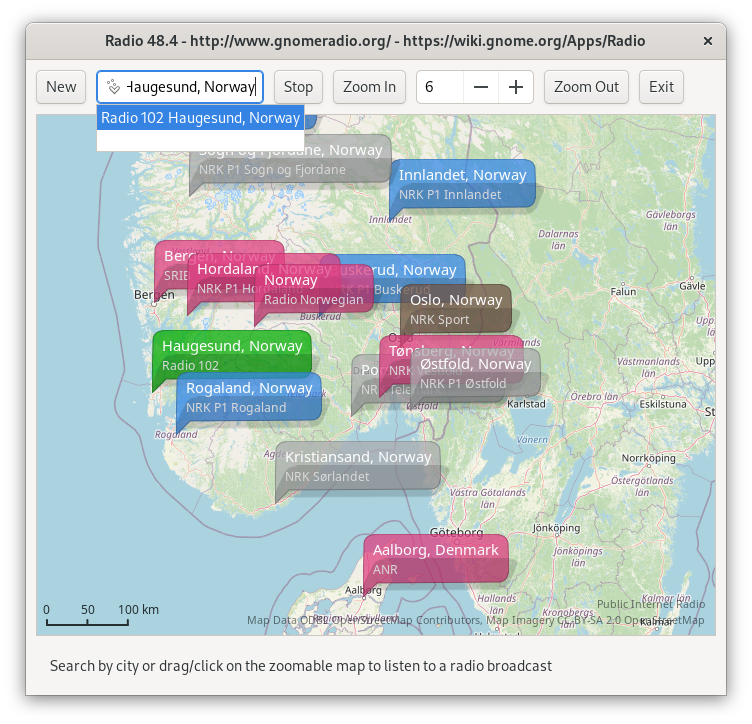Select Oslo NRK Sport marker
This screenshot has height=724, width=752.
click(x=456, y=309)
